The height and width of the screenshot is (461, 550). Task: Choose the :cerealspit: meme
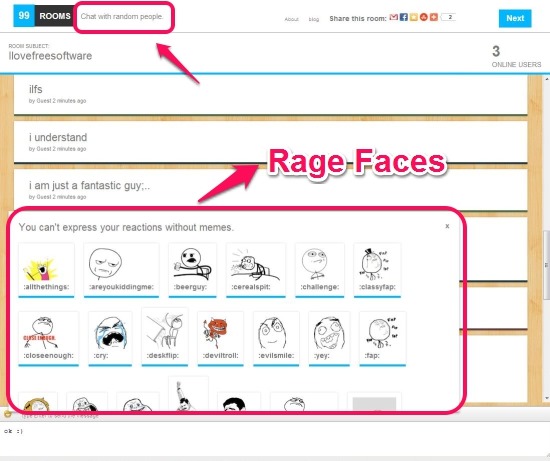[x=256, y=270]
